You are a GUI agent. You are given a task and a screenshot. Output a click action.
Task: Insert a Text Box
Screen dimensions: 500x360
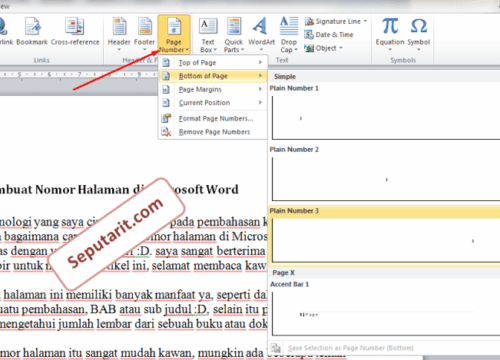pyautogui.click(x=208, y=35)
